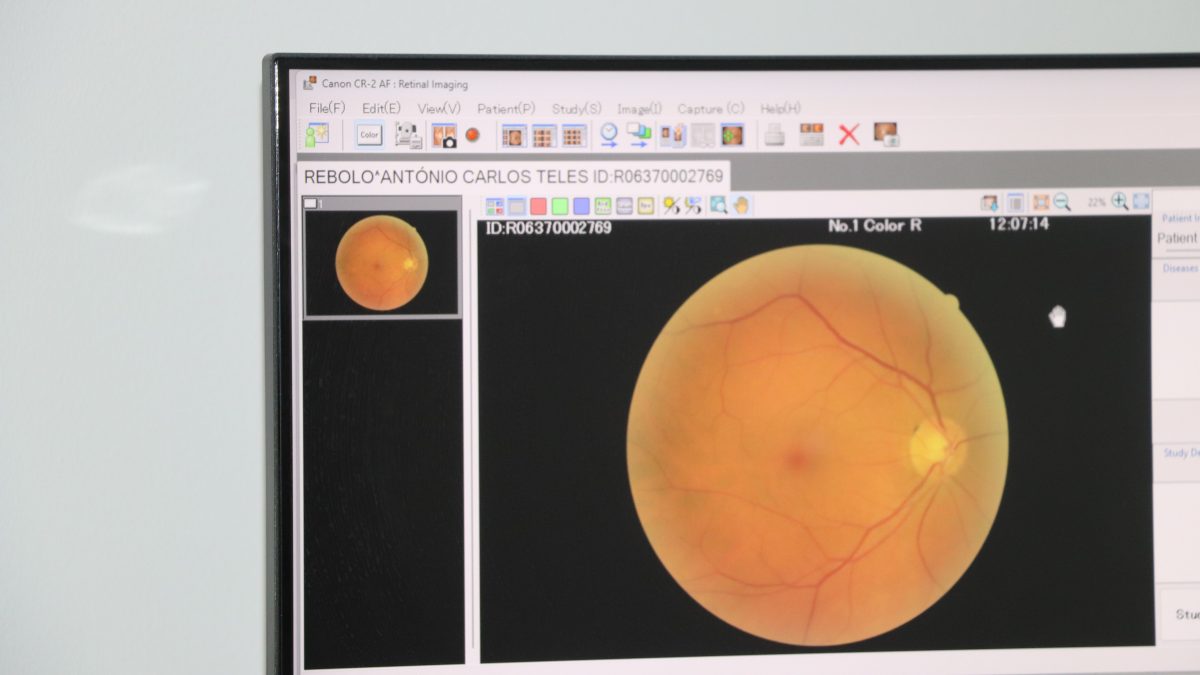
Task: Toggle the Color mode button
Action: coord(369,135)
